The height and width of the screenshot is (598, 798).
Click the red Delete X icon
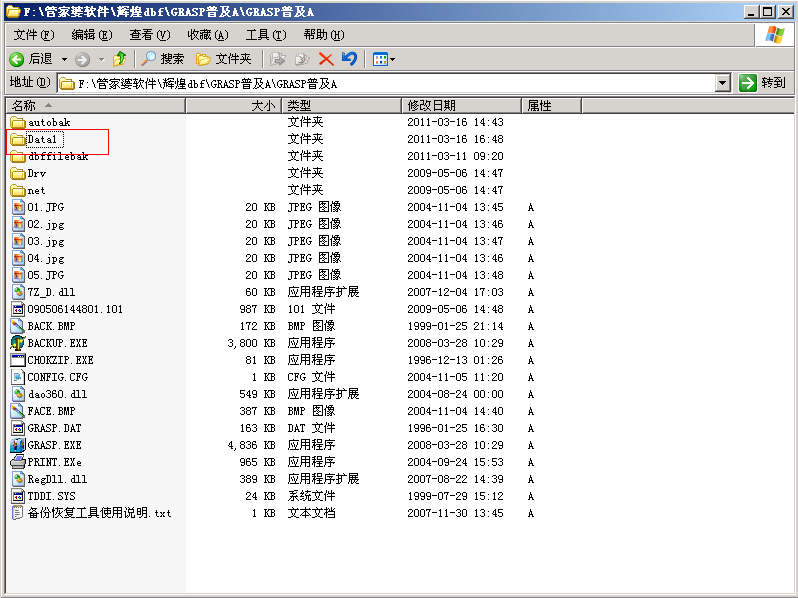tap(325, 59)
